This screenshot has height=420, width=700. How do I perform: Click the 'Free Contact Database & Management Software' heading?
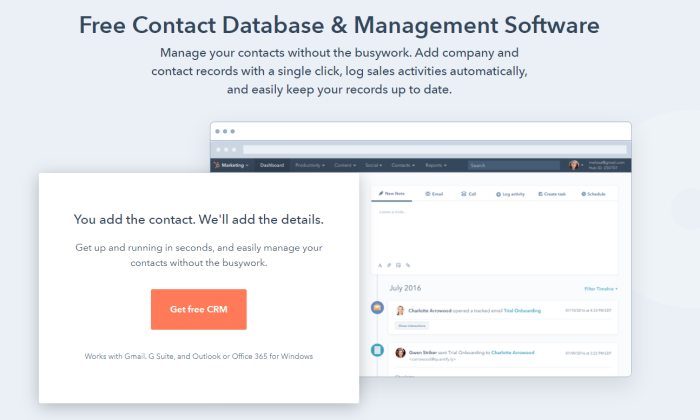tap(339, 25)
